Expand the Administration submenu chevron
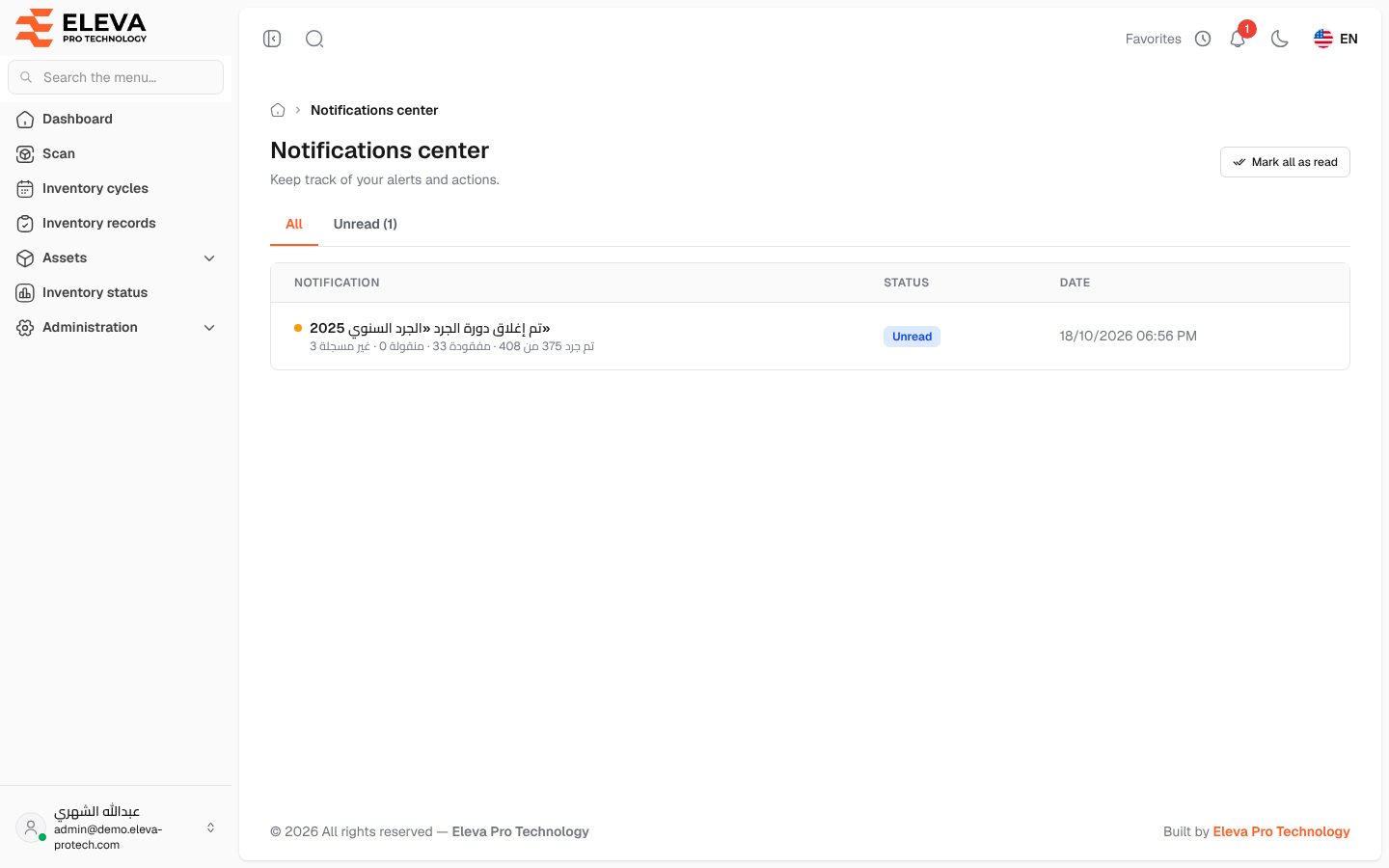Viewport: 1389px width, 868px height. (209, 327)
